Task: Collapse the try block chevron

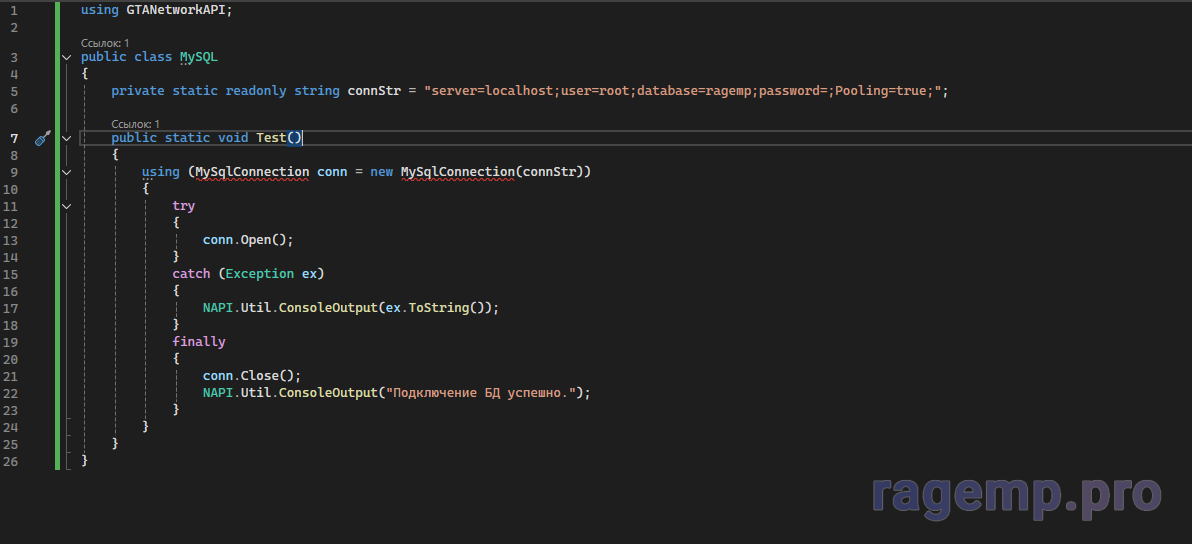Action: click(x=67, y=206)
